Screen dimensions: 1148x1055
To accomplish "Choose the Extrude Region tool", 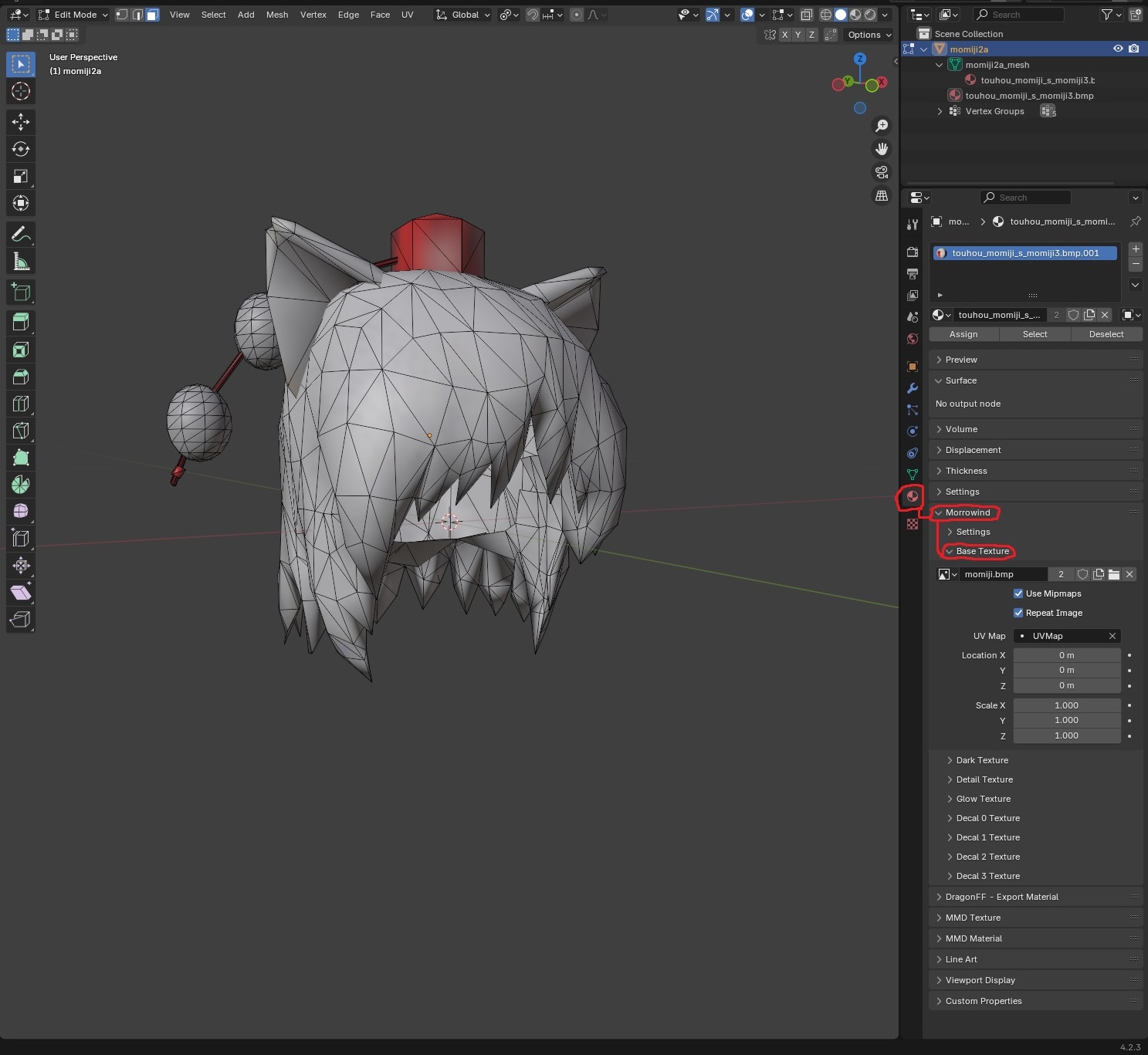I will click(x=21, y=322).
